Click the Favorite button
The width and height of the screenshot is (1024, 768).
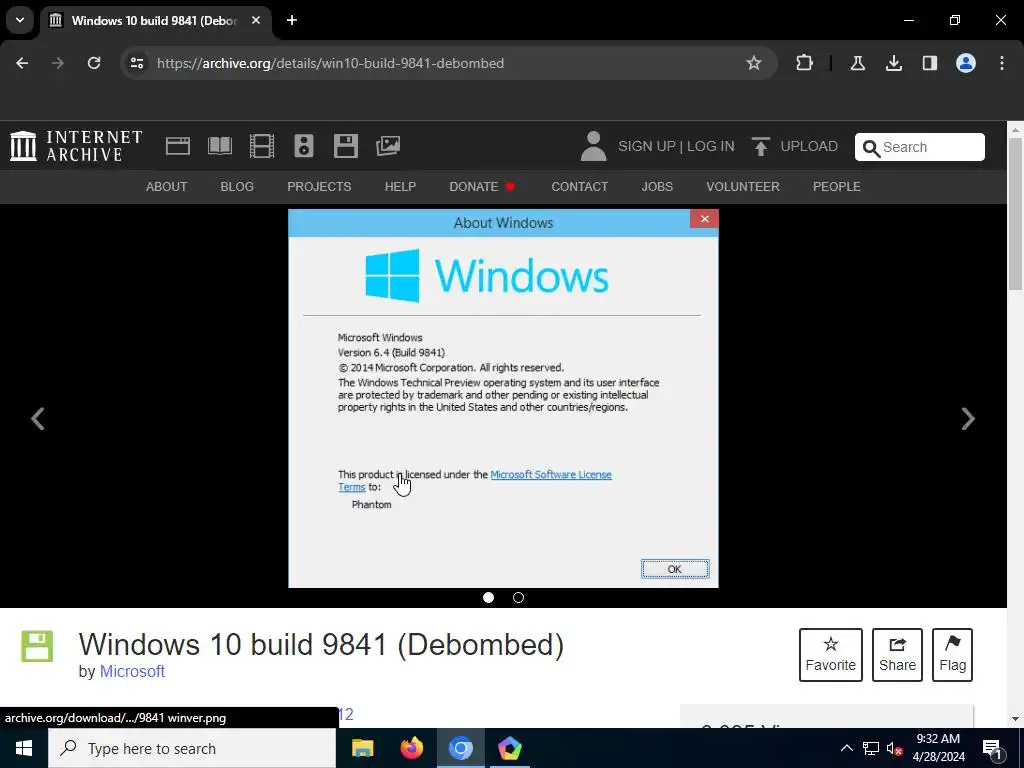[x=831, y=655]
